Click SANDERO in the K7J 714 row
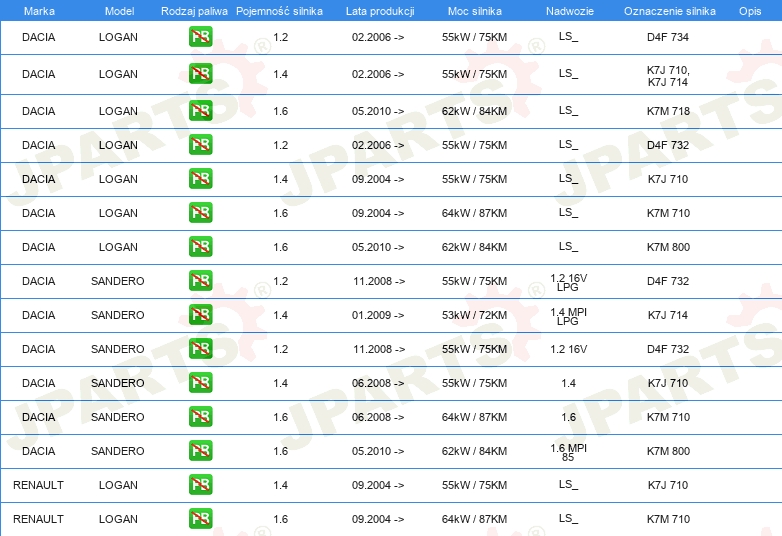The width and height of the screenshot is (782, 536). [118, 315]
